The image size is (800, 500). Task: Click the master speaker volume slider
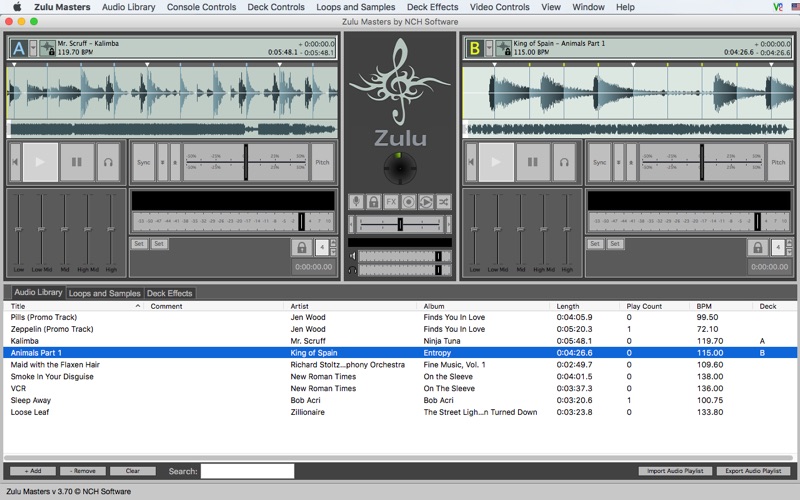[405, 256]
